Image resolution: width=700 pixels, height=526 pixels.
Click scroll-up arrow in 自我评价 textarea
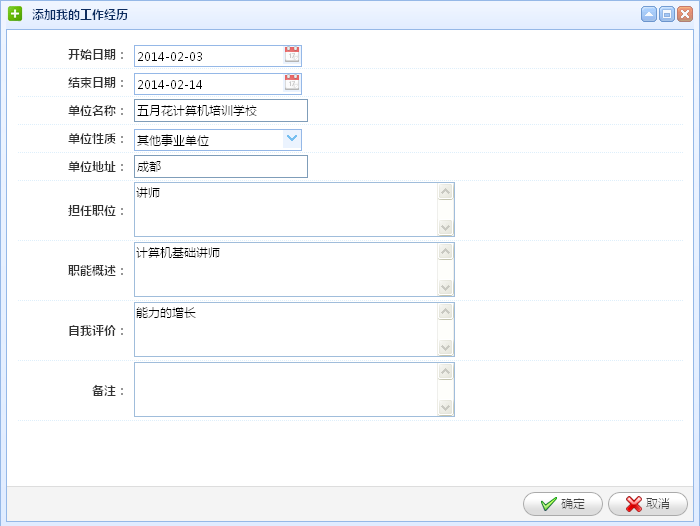[x=445, y=311]
